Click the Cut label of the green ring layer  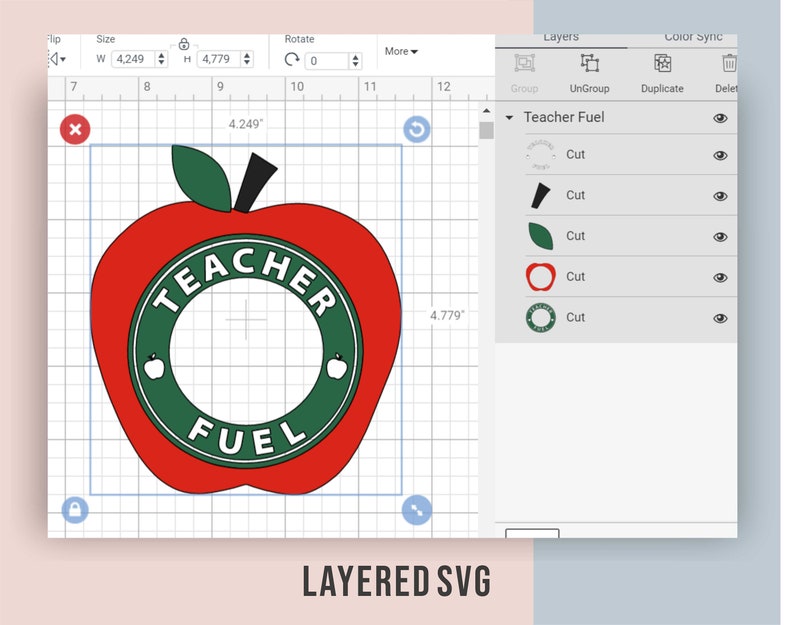[575, 317]
